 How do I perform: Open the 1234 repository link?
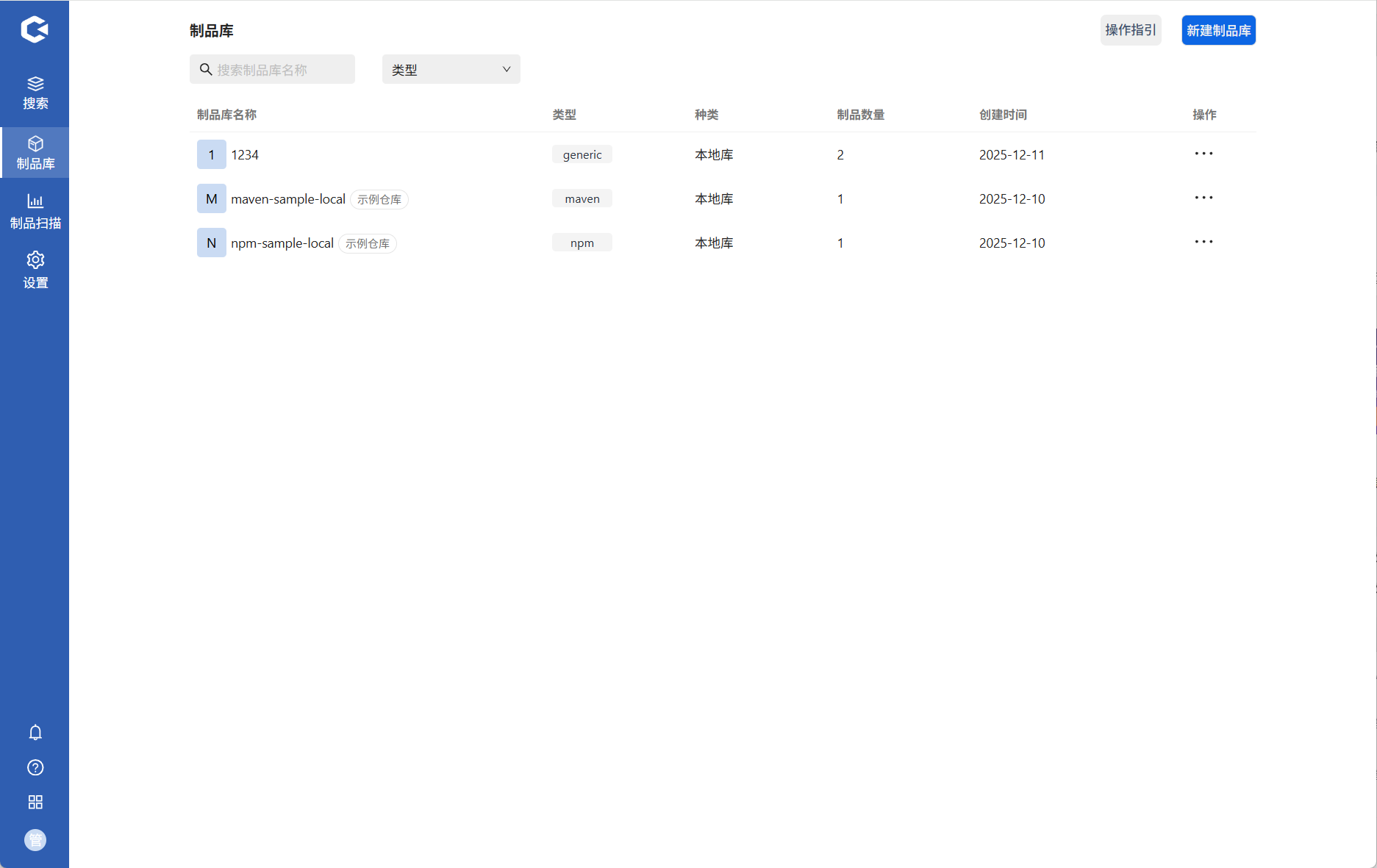point(245,155)
